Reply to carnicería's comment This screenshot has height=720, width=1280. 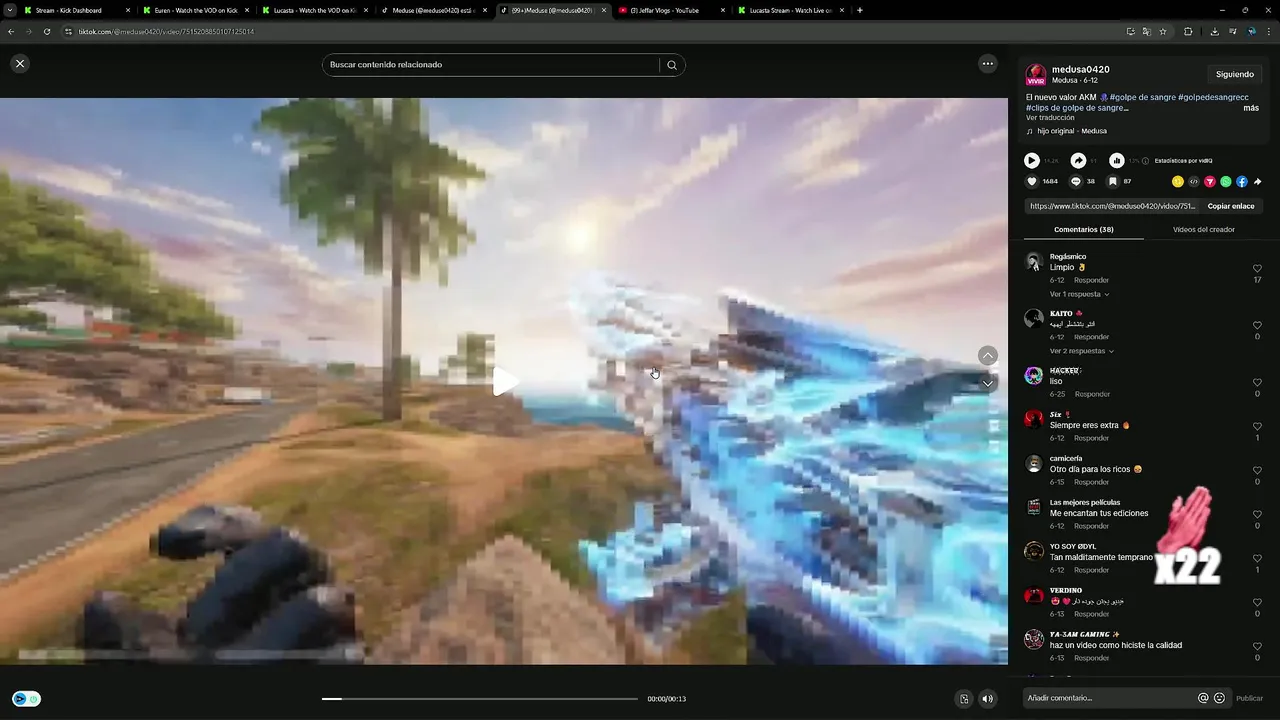click(1091, 482)
